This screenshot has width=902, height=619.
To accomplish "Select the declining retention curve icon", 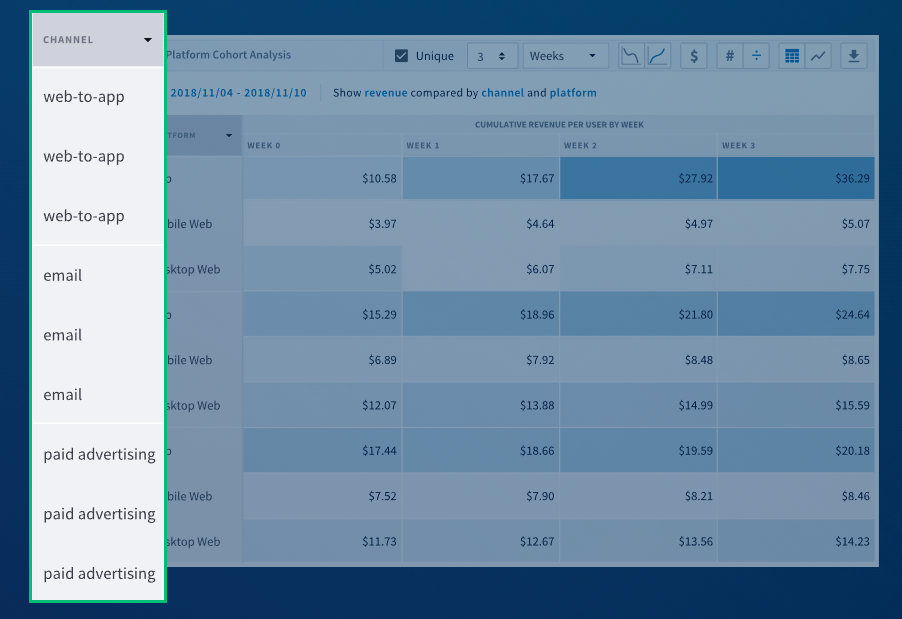I will pyautogui.click(x=631, y=56).
